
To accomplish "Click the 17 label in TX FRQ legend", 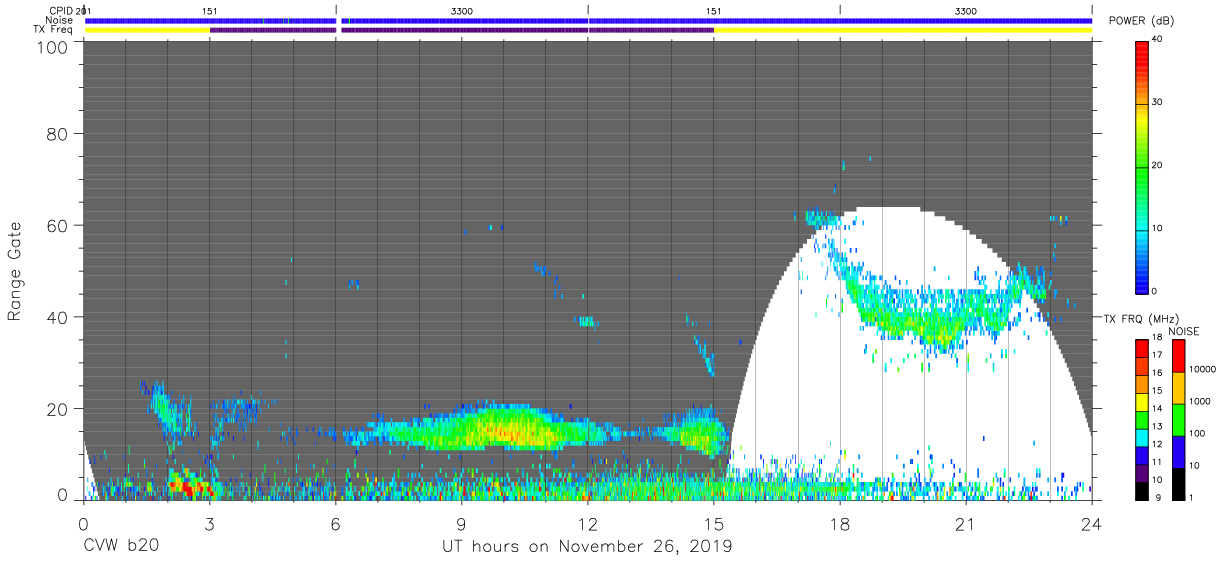I will [x=1156, y=355].
